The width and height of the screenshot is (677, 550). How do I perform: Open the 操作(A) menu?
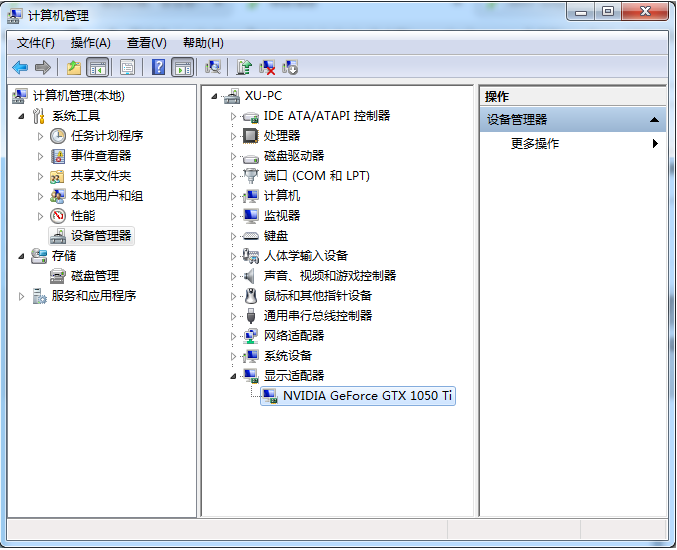click(90, 42)
